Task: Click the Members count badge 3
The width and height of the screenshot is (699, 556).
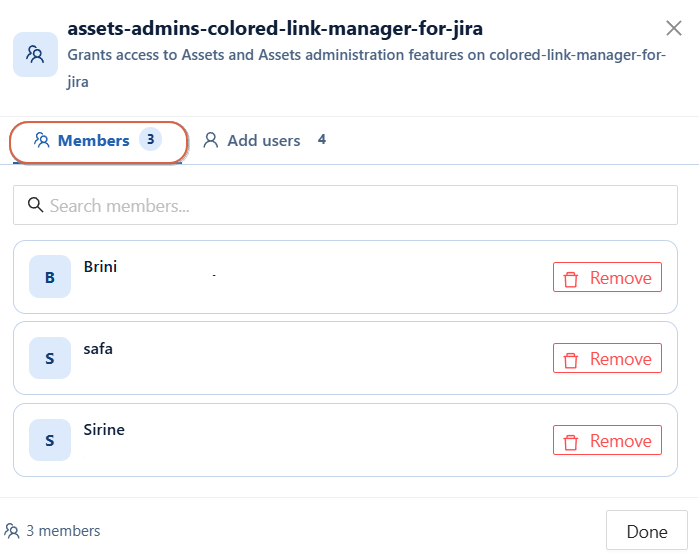Action: tap(150, 140)
